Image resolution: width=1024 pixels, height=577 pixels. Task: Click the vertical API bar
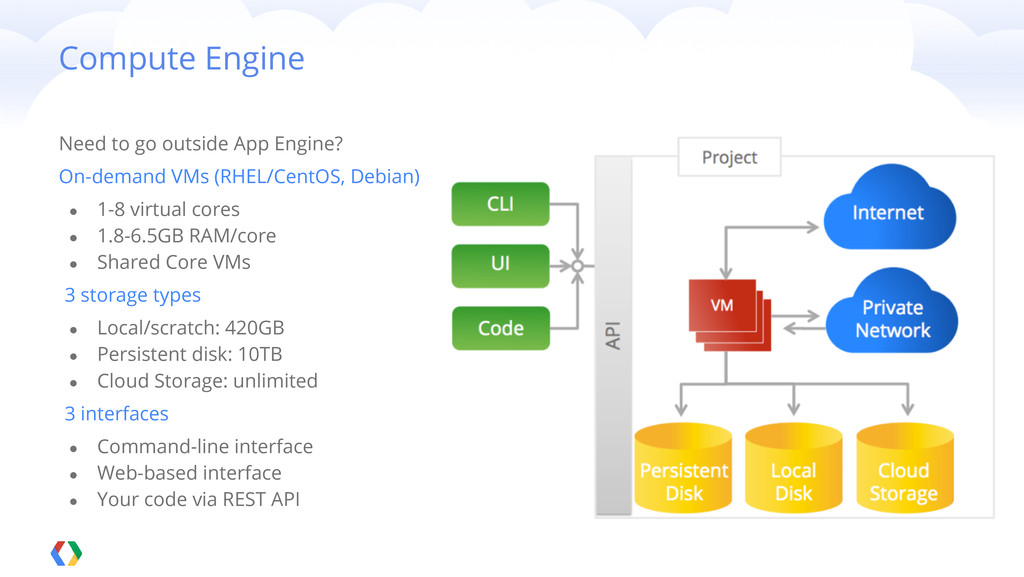pos(613,336)
